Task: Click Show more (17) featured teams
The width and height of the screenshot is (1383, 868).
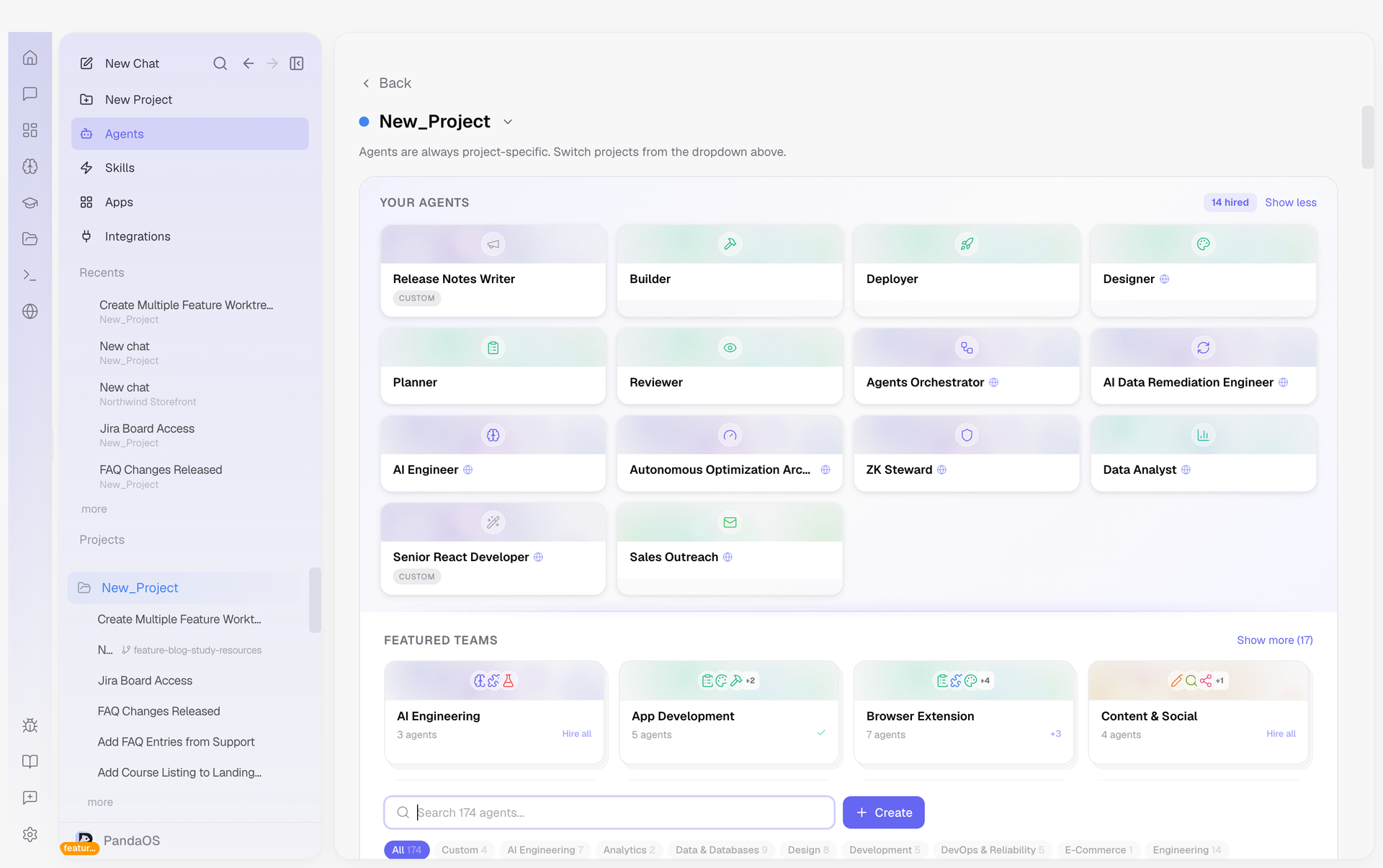Action: 1274,640
